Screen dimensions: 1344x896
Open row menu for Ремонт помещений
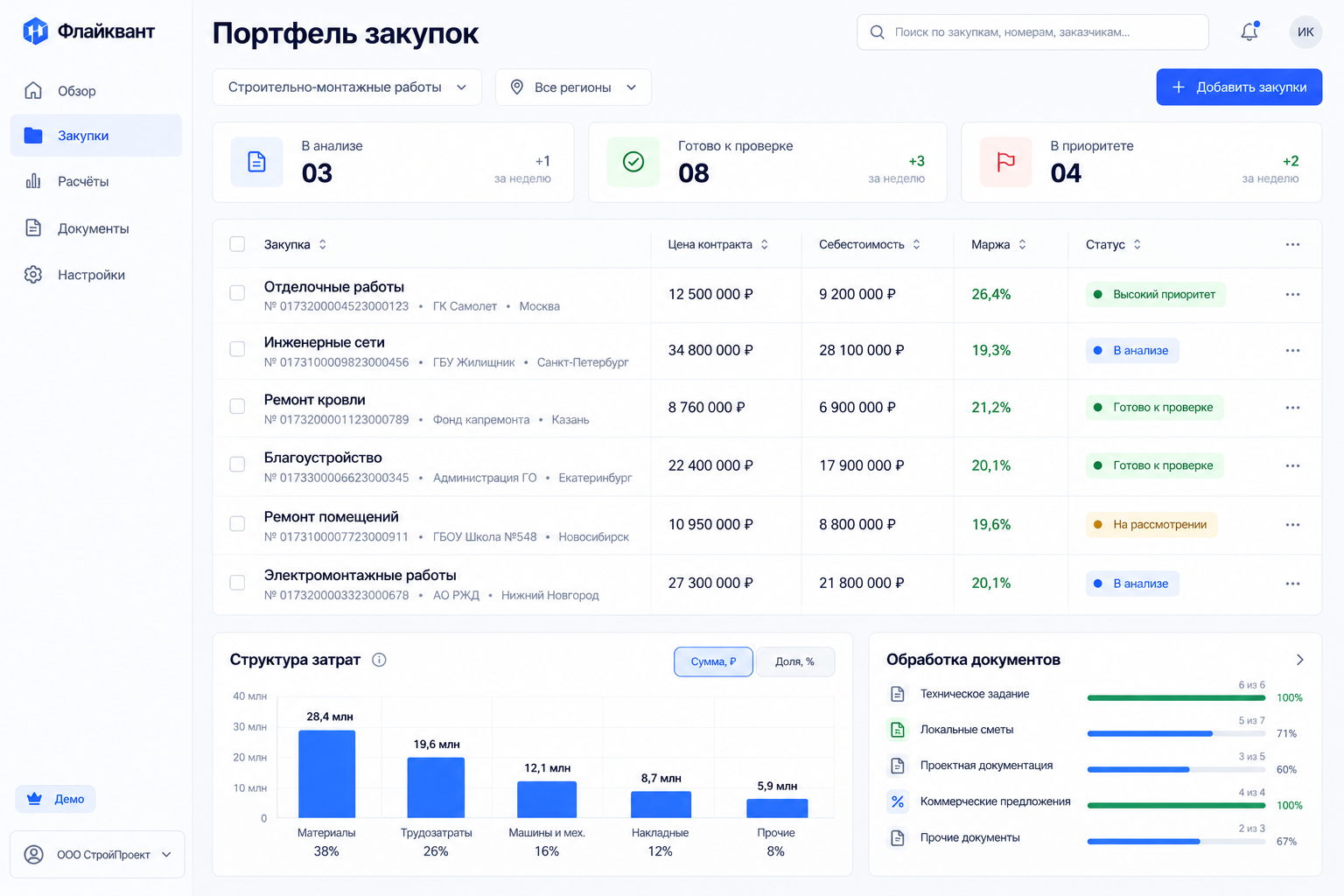pos(1292,525)
